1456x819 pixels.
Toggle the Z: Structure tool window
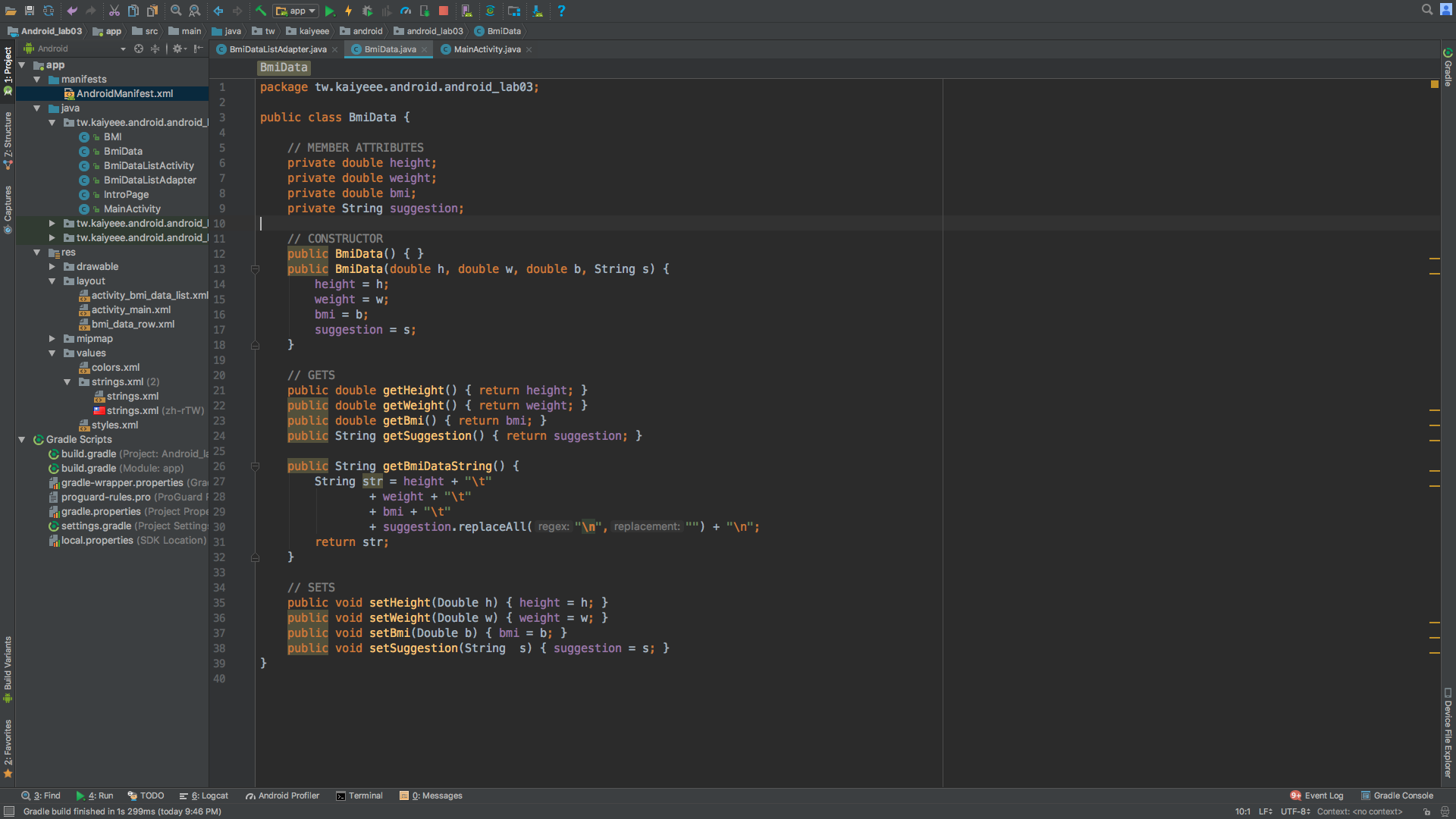pos(8,140)
